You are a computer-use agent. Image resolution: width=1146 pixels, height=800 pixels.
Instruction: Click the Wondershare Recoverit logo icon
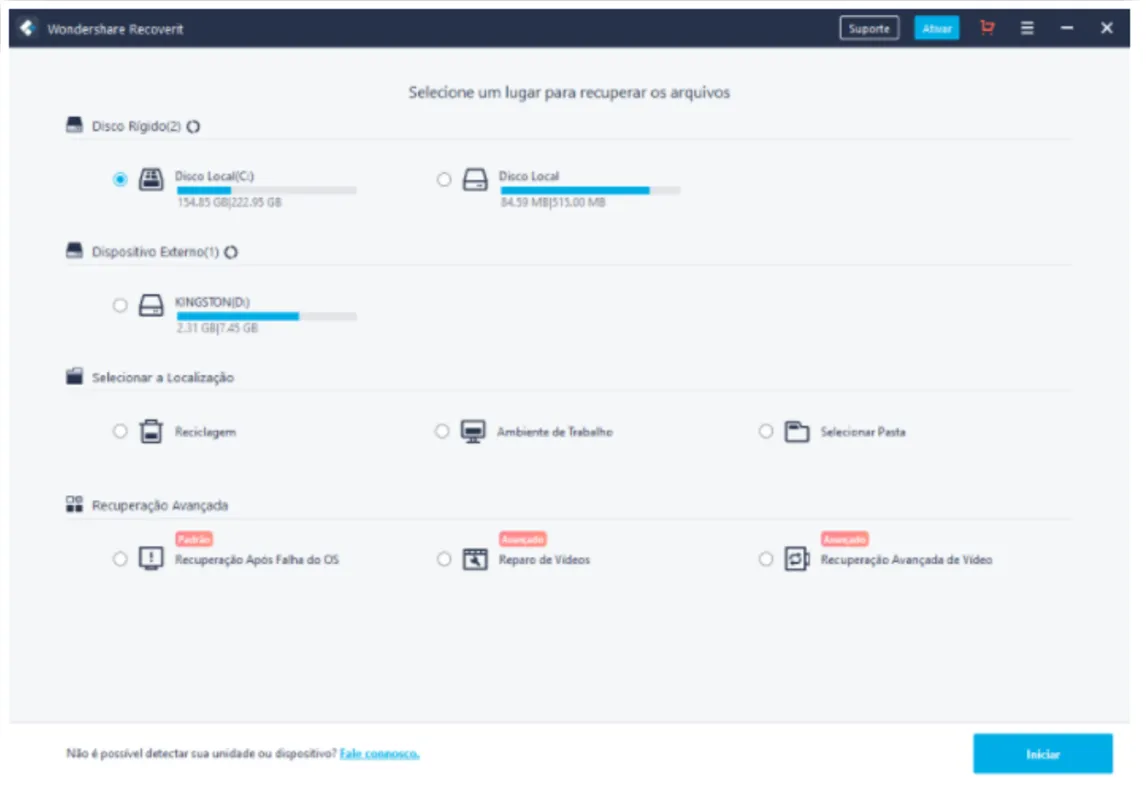pyautogui.click(x=28, y=28)
